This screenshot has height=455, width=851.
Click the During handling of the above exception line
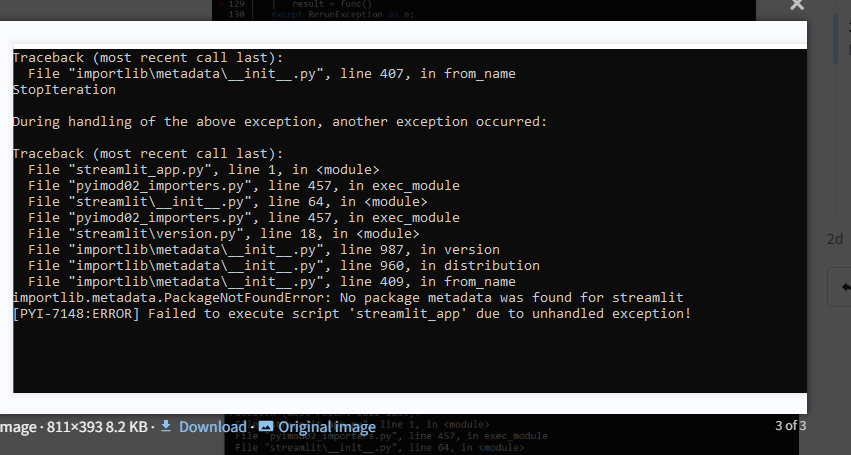[x=280, y=122]
